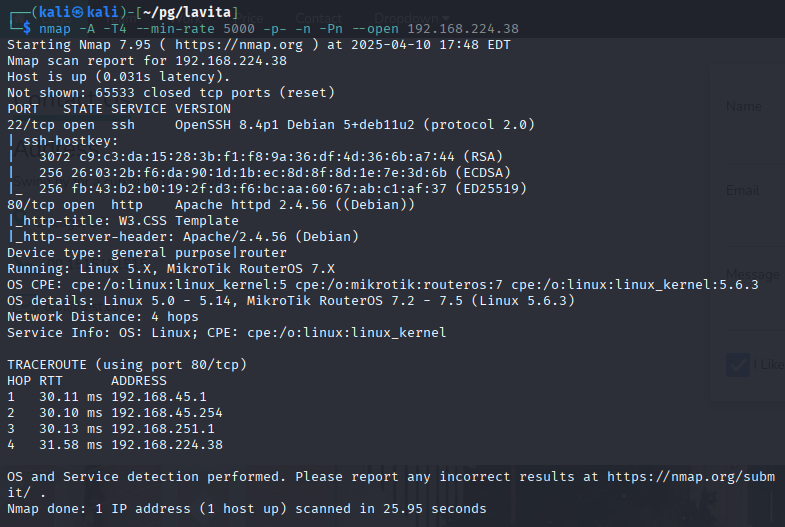The image size is (785, 527).
Task: Select the faint Contact nav item
Action: coord(318,19)
